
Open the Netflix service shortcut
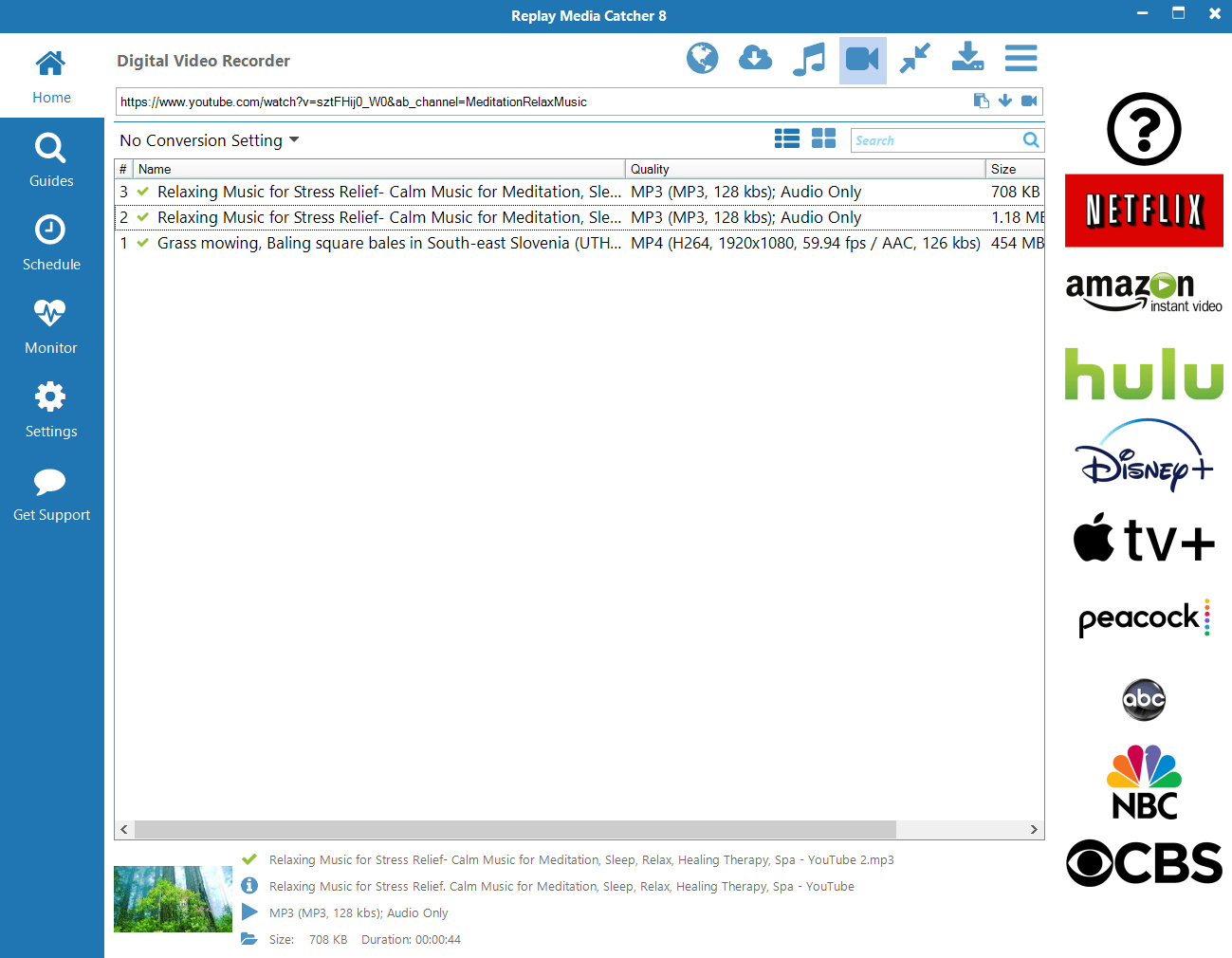pos(1144,211)
